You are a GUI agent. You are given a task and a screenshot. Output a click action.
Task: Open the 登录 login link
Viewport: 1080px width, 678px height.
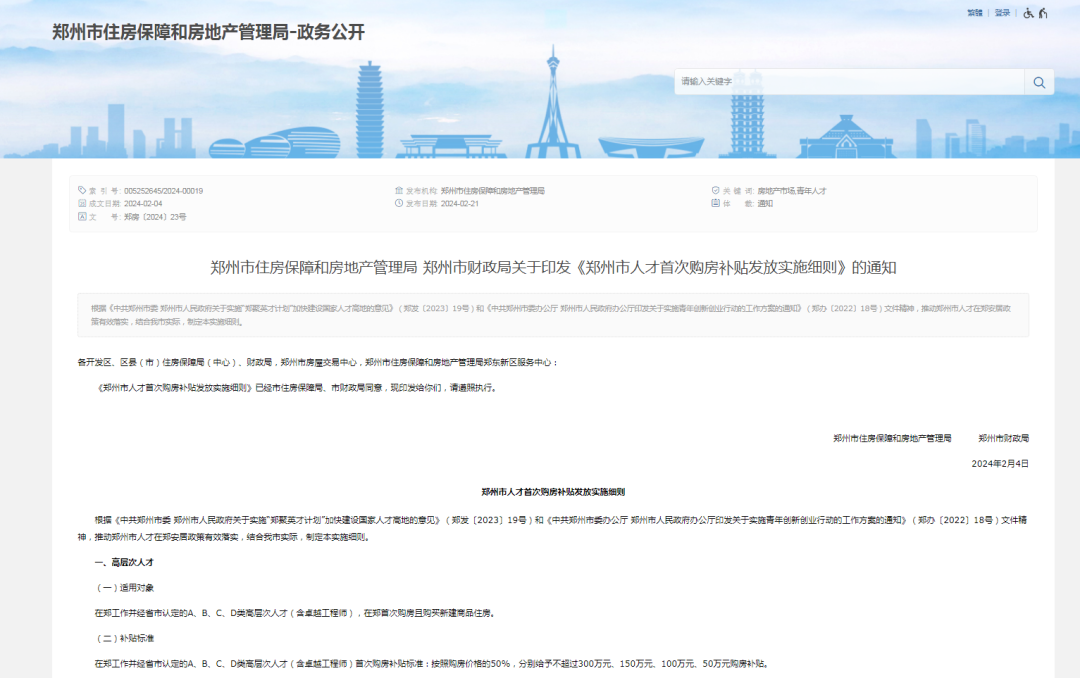(x=1002, y=13)
